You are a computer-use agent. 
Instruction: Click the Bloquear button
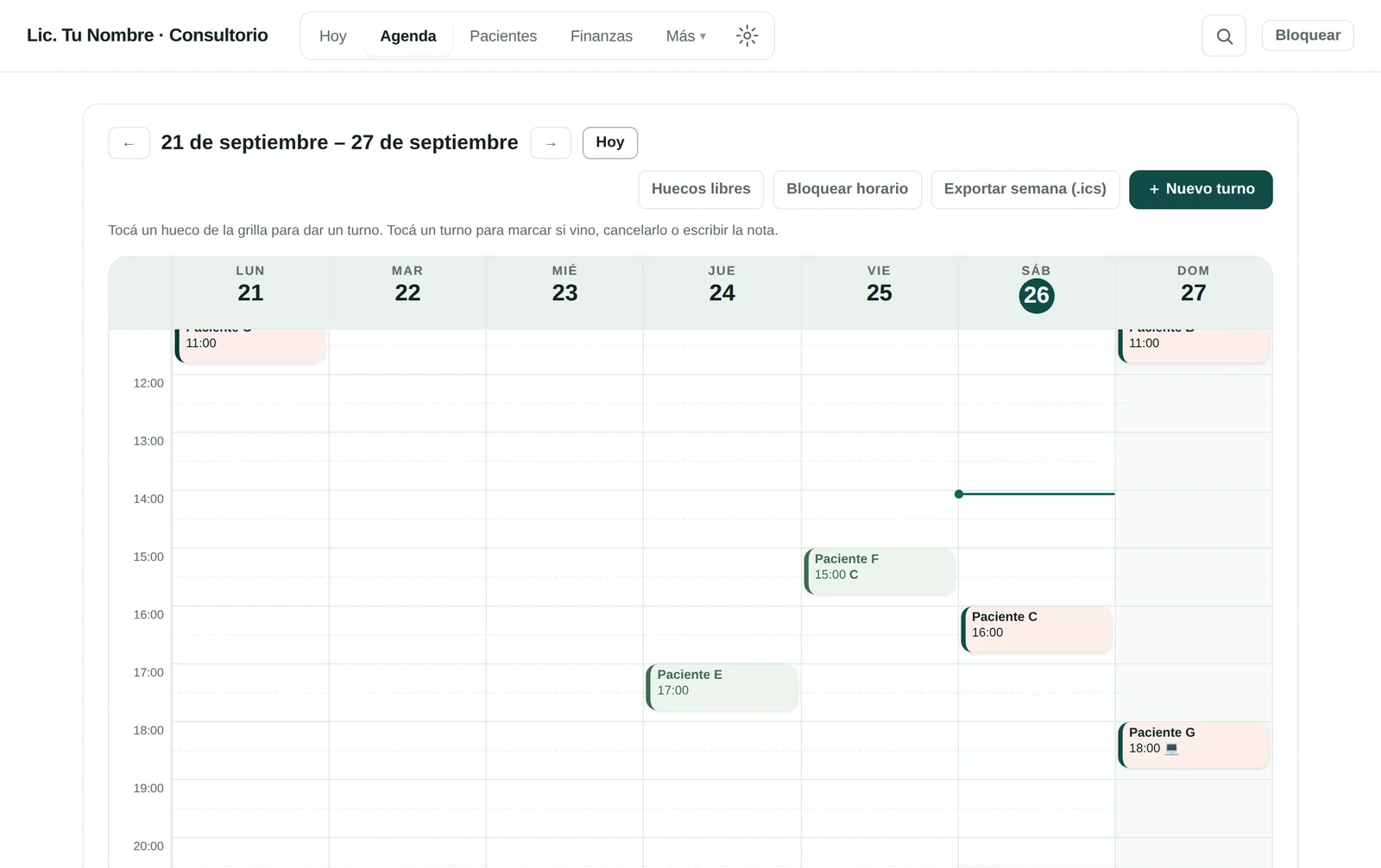[1308, 35]
